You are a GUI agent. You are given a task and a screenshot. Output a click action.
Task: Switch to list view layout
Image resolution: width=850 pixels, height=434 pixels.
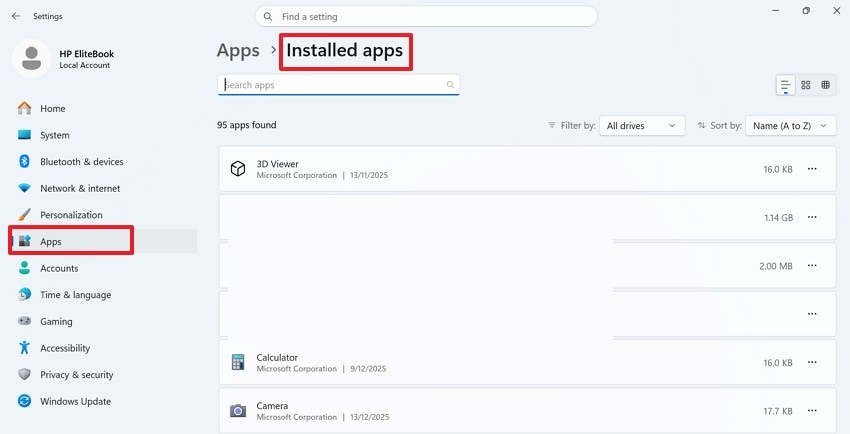785,85
